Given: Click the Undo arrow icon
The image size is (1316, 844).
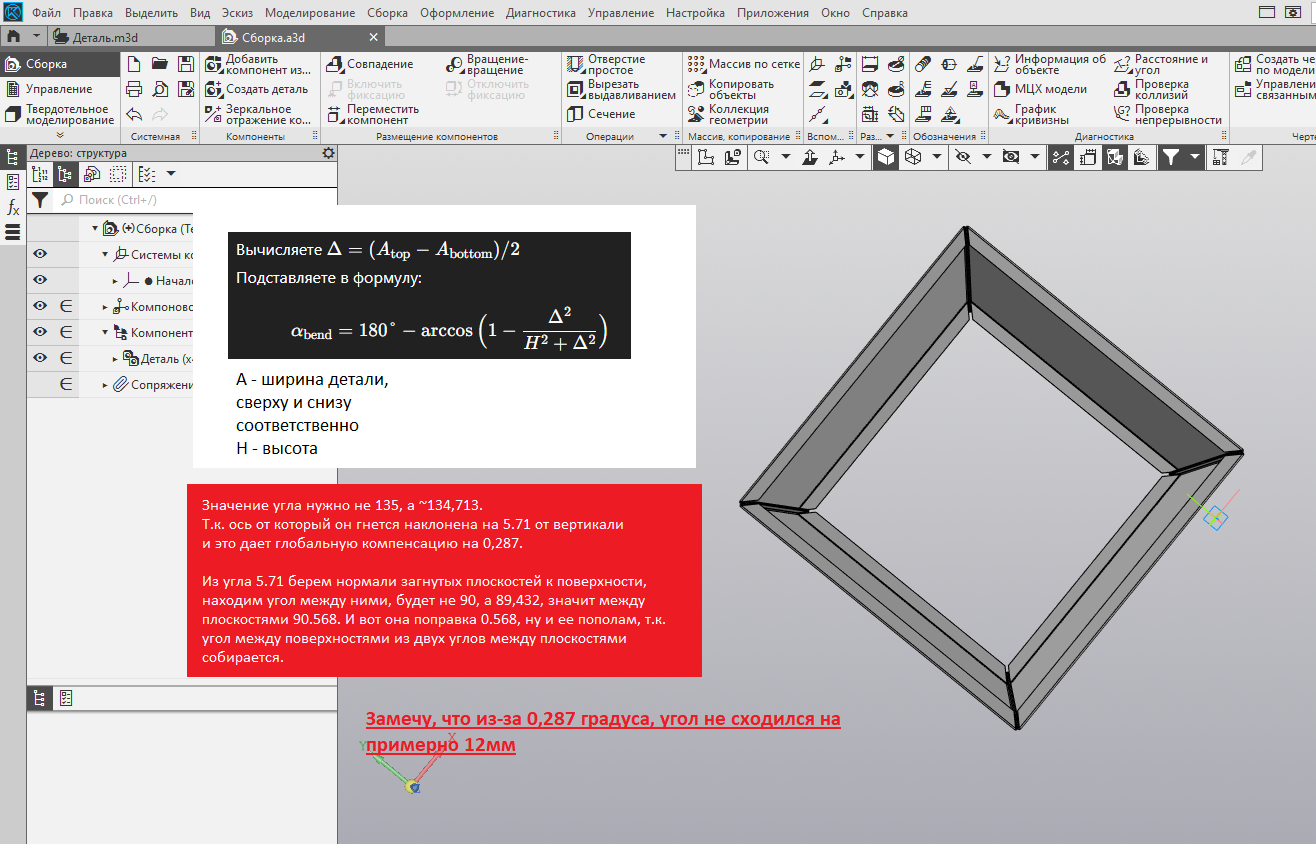Looking at the screenshot, I should coord(134,114).
